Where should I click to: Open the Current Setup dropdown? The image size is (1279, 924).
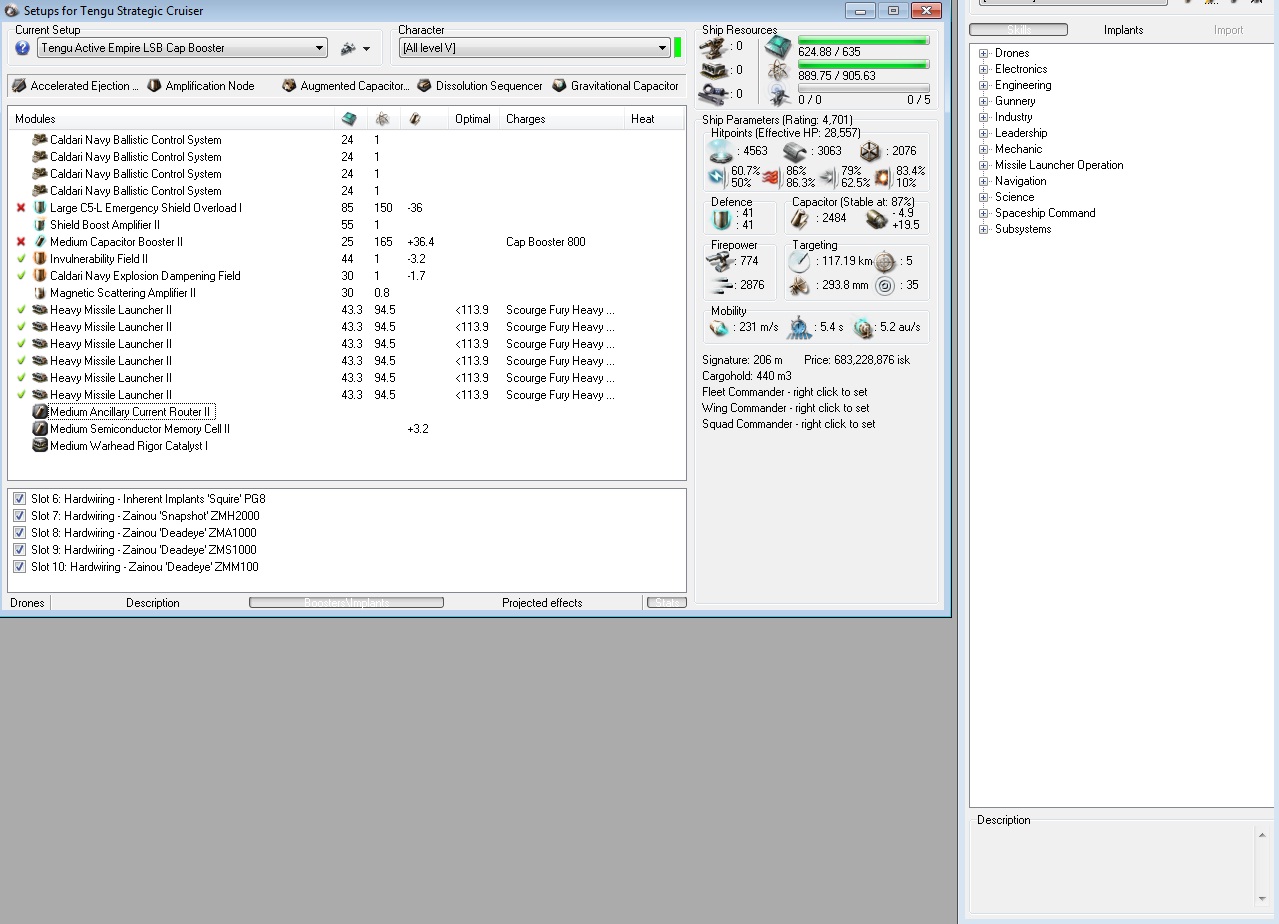(319, 48)
